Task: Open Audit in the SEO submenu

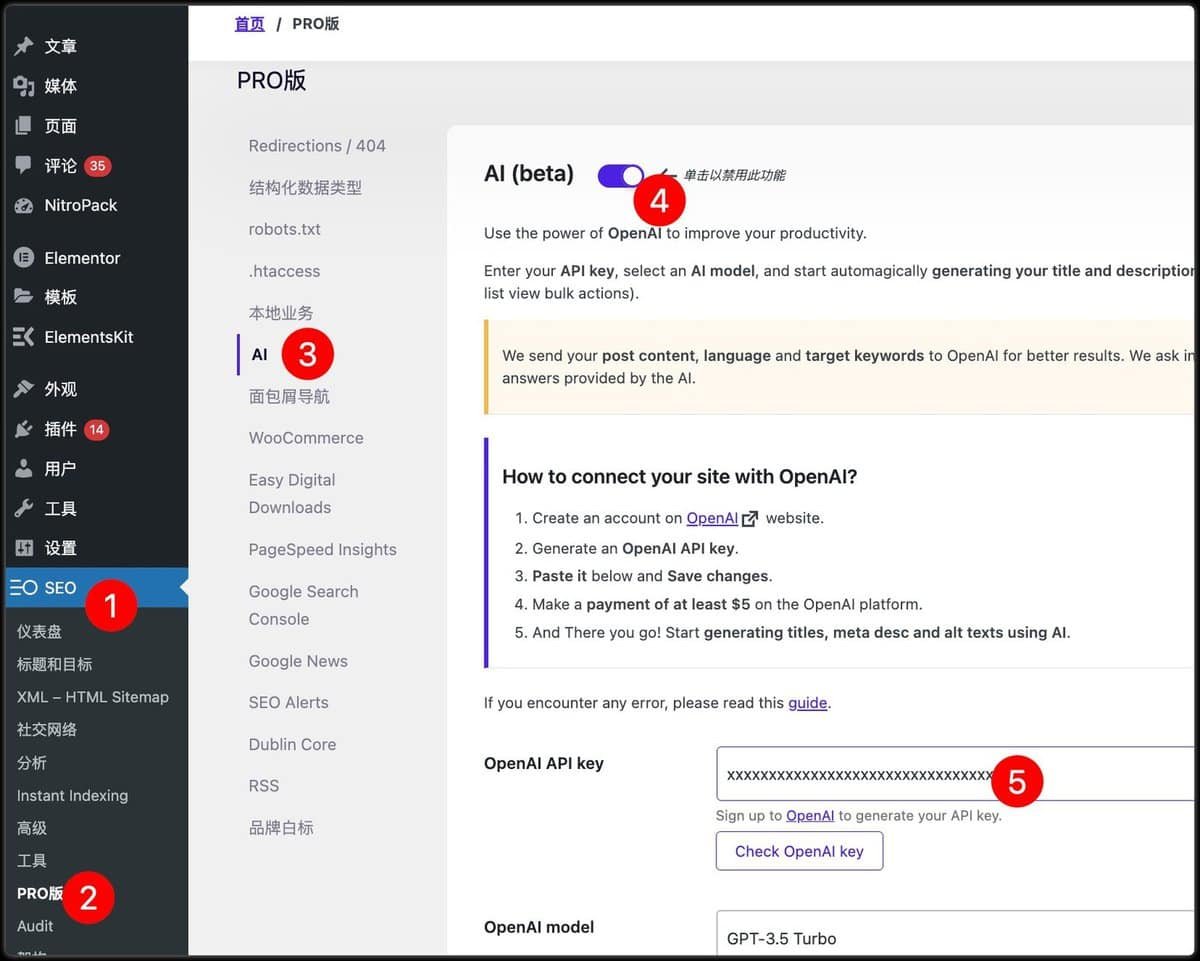Action: (x=35, y=926)
